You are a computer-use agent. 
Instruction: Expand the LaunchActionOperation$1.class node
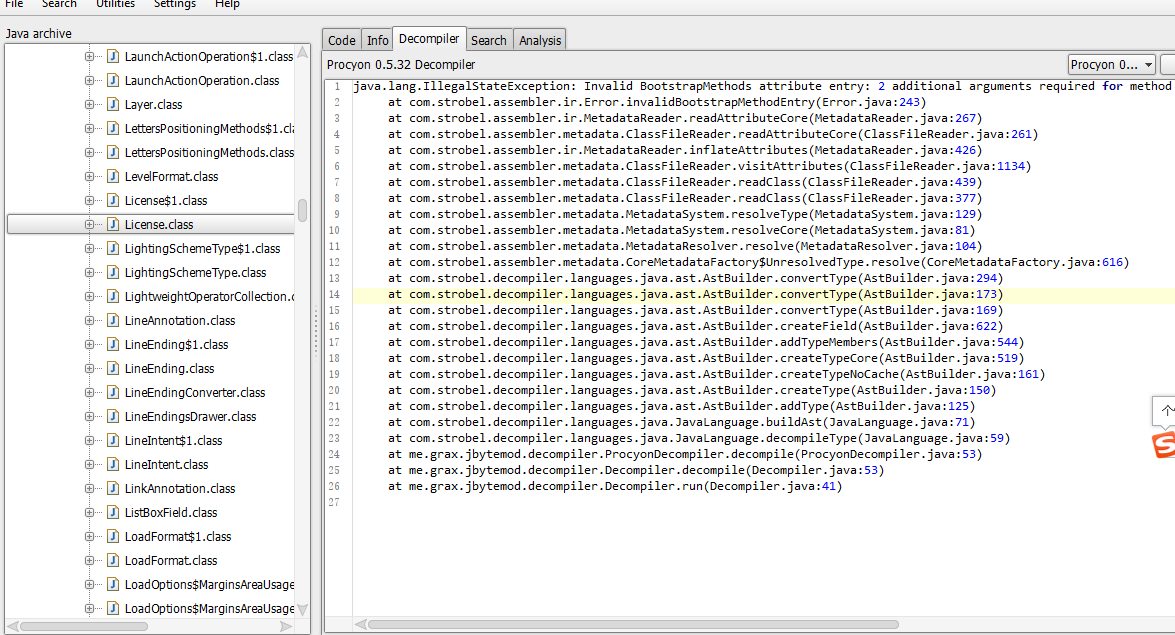tap(89, 56)
